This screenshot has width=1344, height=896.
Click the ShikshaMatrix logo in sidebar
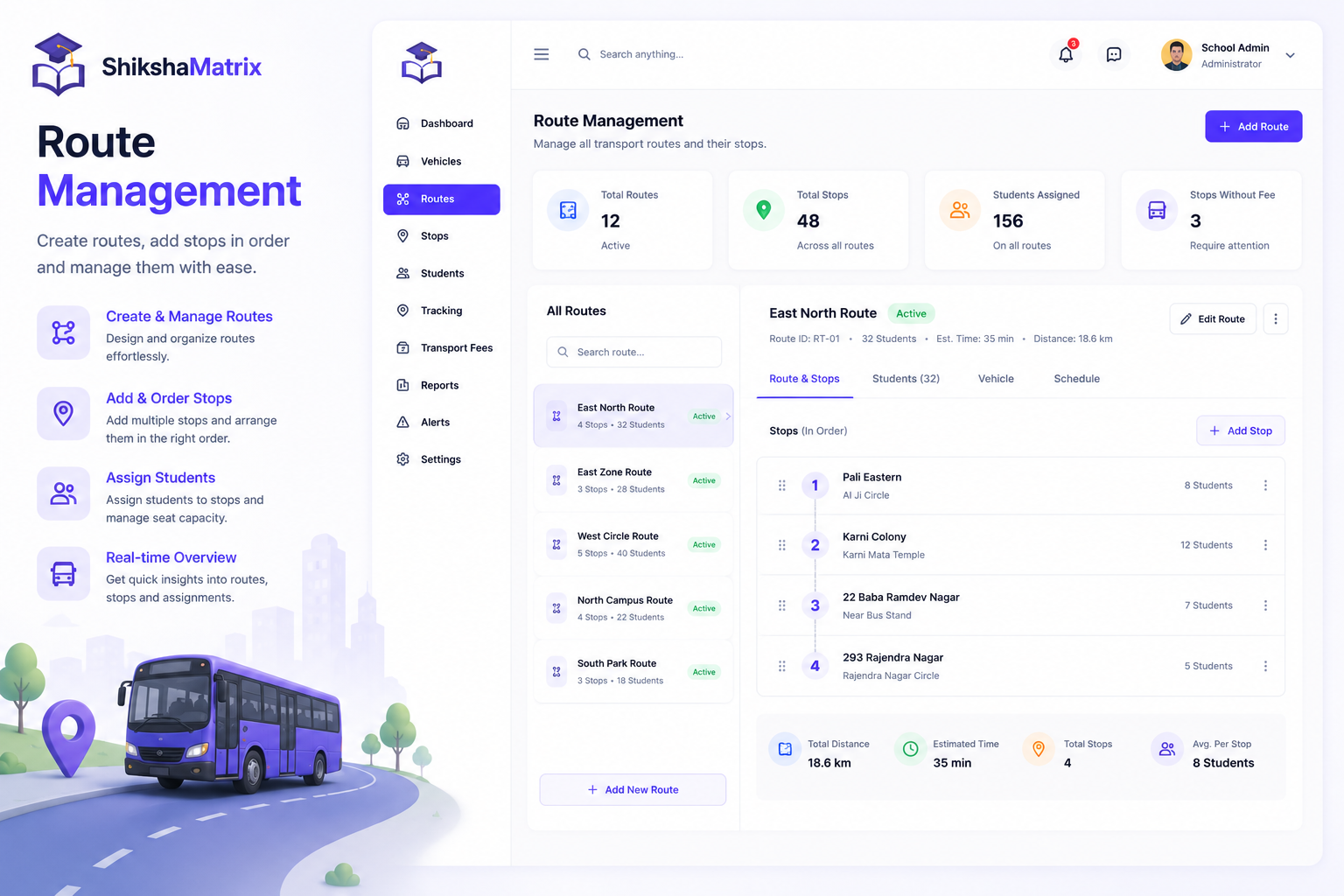[x=422, y=63]
